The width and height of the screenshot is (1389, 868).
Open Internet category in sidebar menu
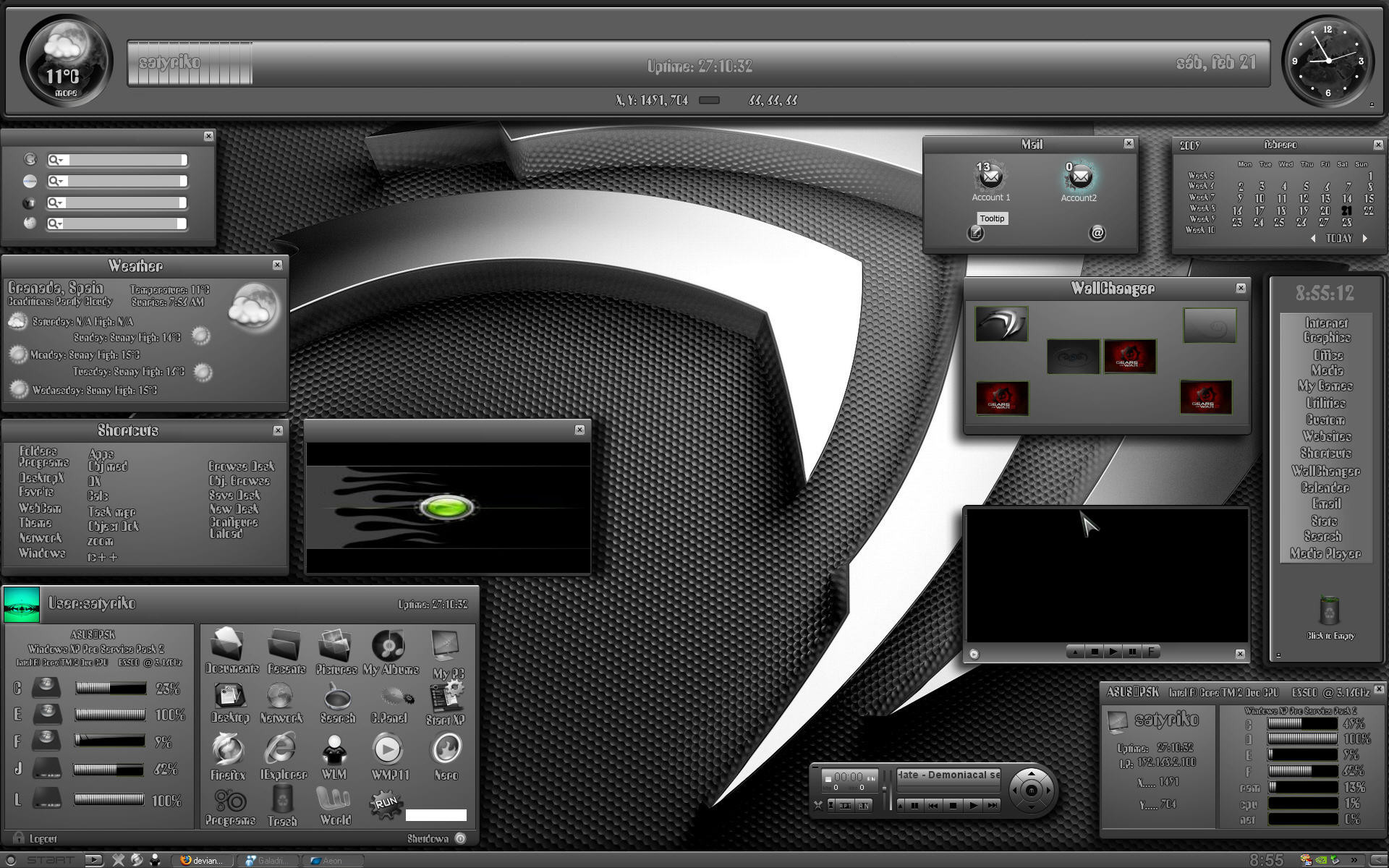pos(1327,323)
